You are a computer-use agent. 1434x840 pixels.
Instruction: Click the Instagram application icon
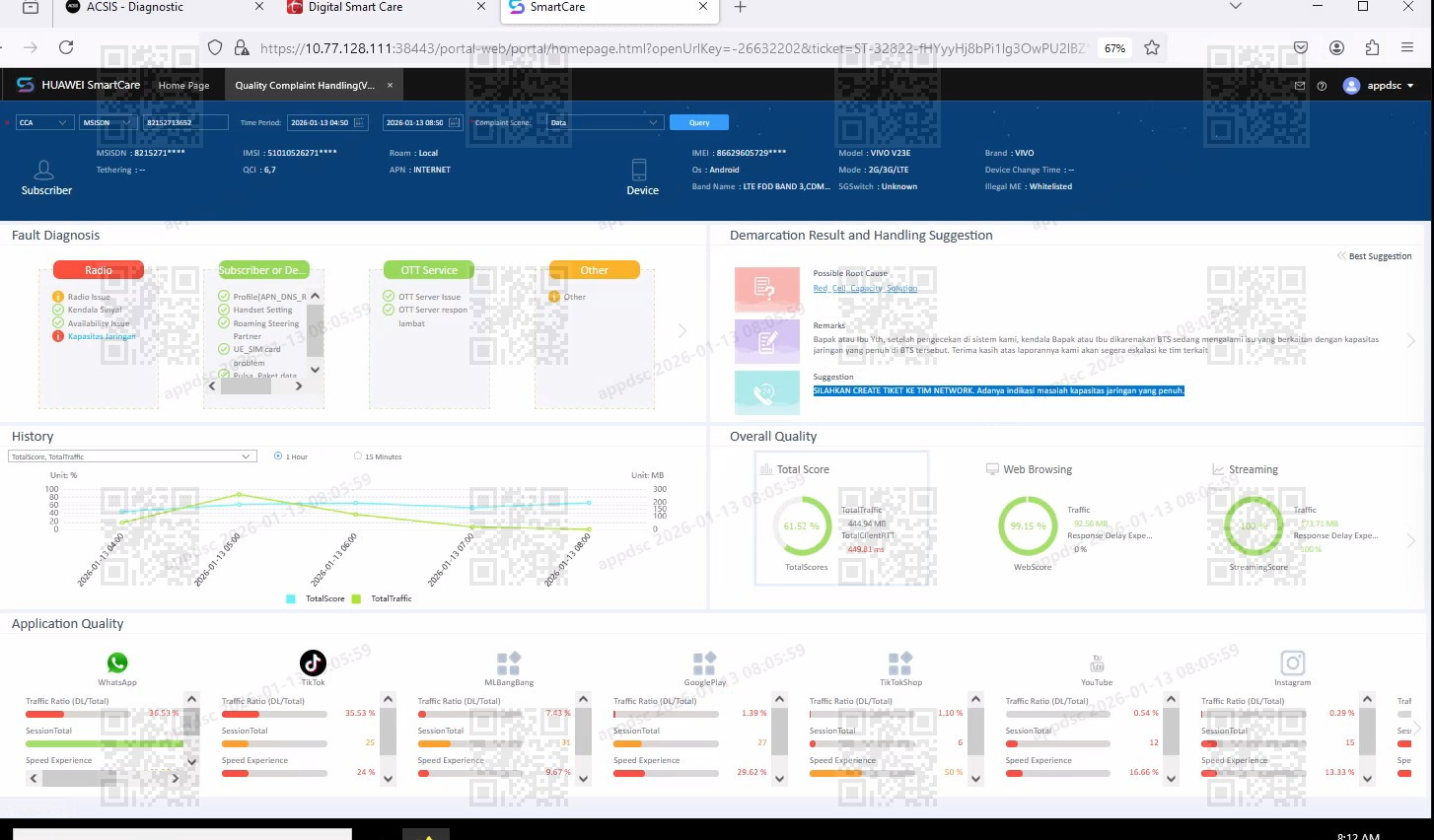point(1292,663)
